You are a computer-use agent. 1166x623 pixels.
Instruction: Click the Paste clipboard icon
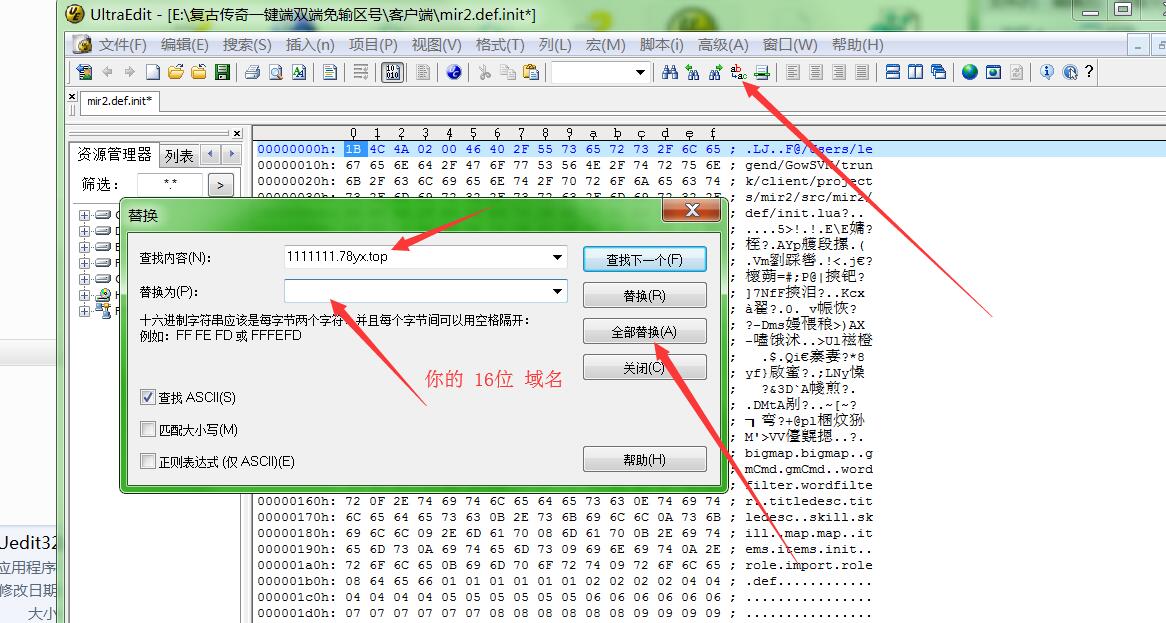[531, 72]
